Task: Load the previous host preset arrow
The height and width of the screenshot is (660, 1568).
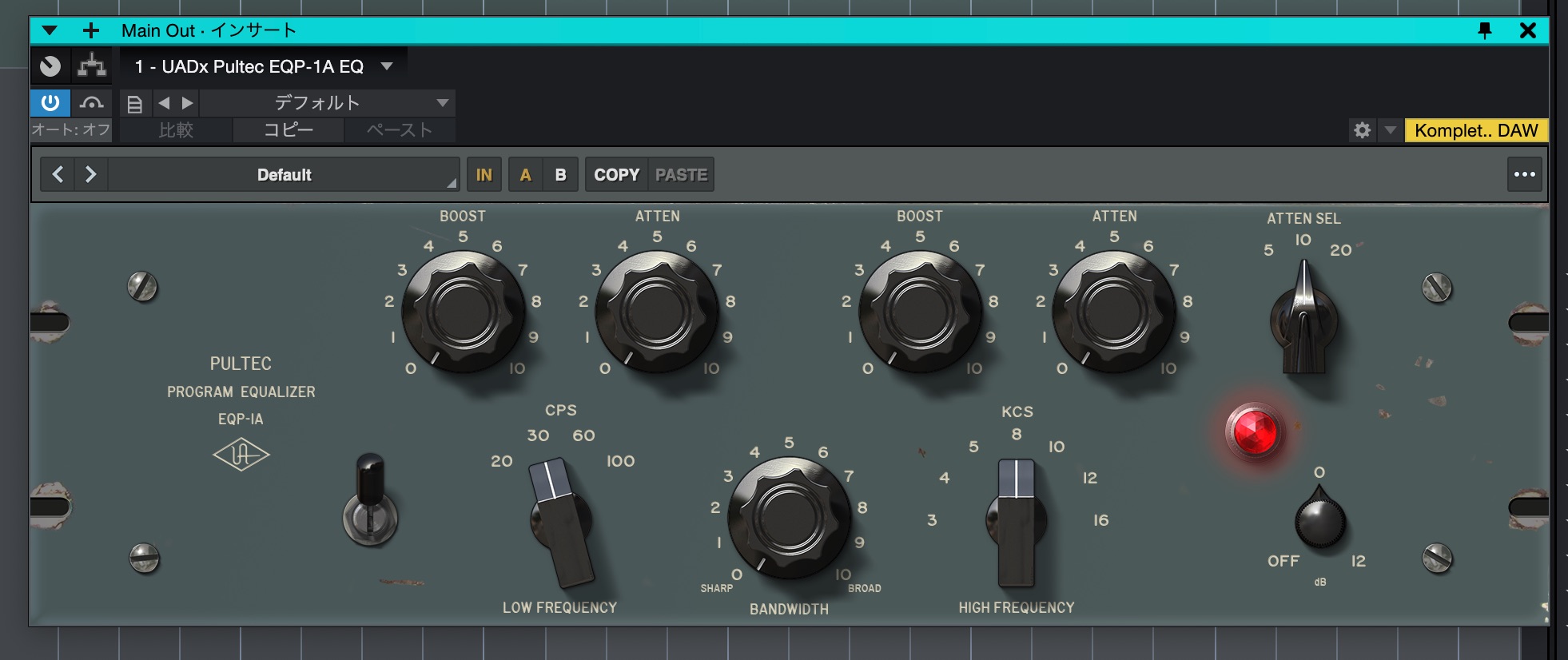Action: (164, 103)
